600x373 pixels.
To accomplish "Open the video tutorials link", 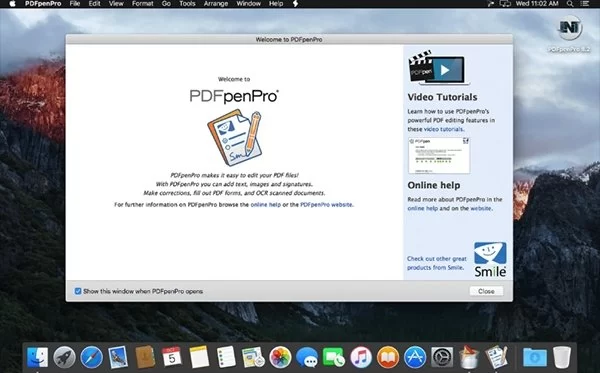I will point(443,129).
